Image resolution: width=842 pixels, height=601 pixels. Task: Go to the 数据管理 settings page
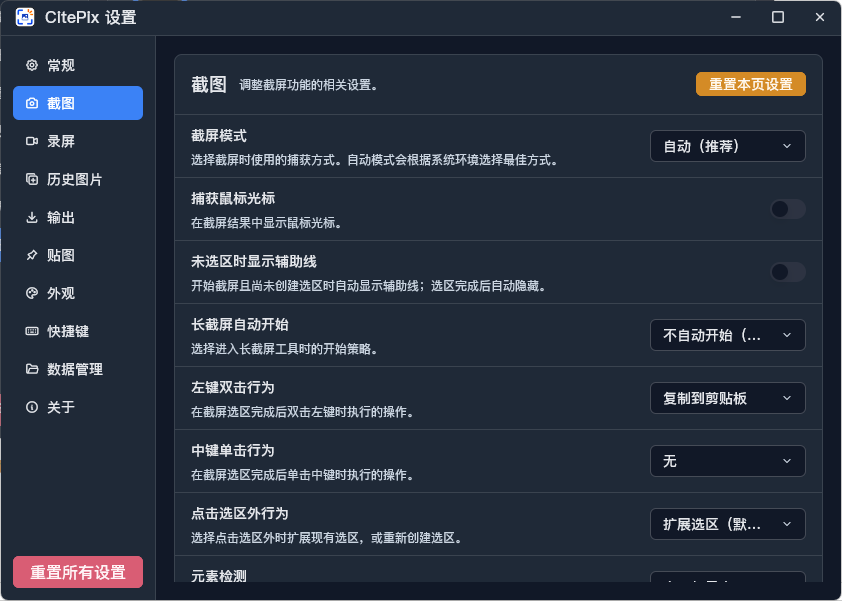78,369
